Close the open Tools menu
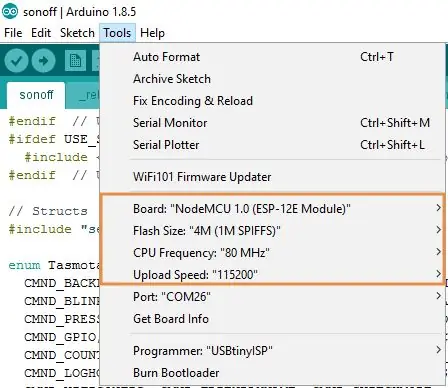 [117, 33]
